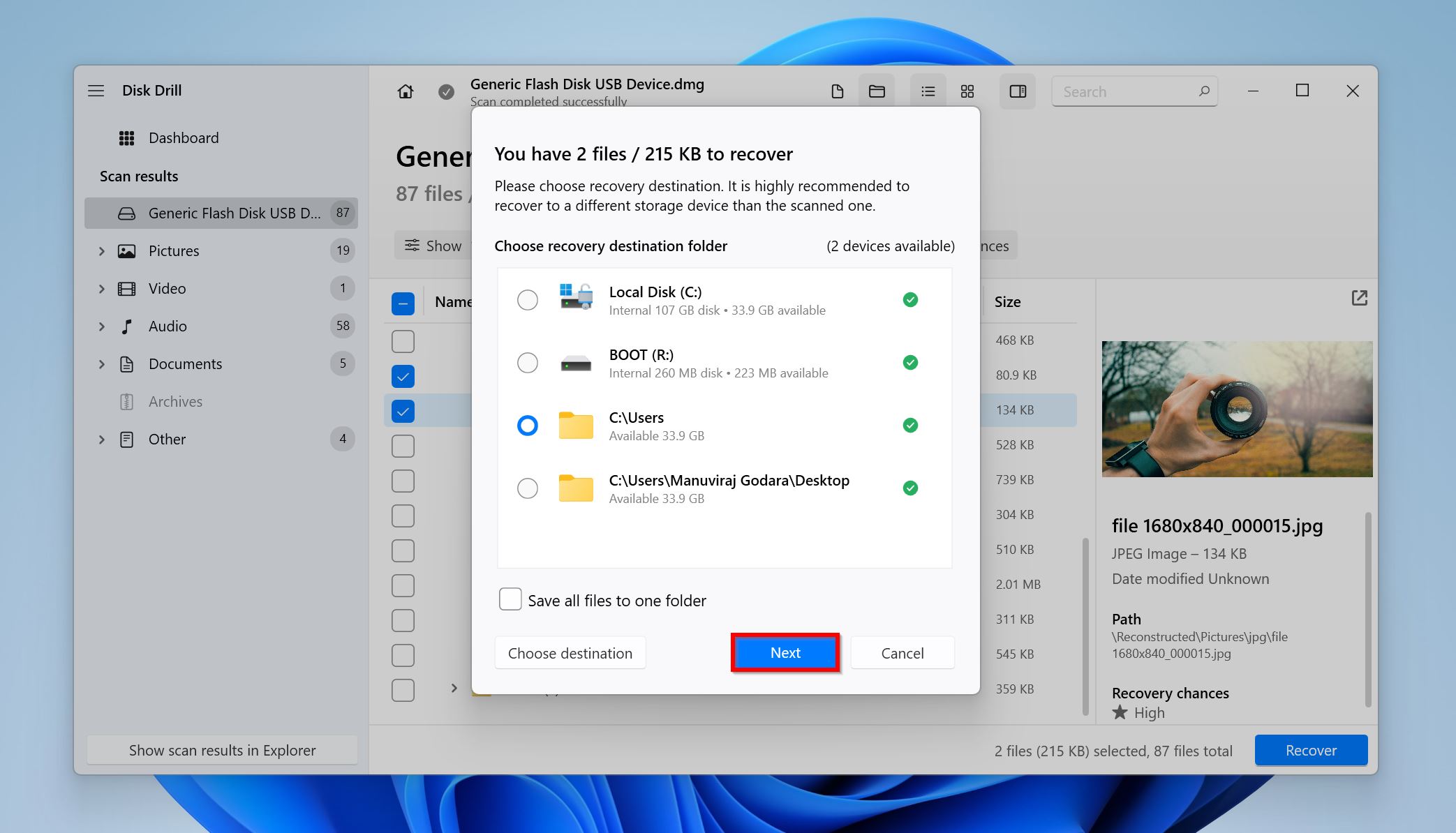Click Show scan results in Explorer

tap(221, 749)
